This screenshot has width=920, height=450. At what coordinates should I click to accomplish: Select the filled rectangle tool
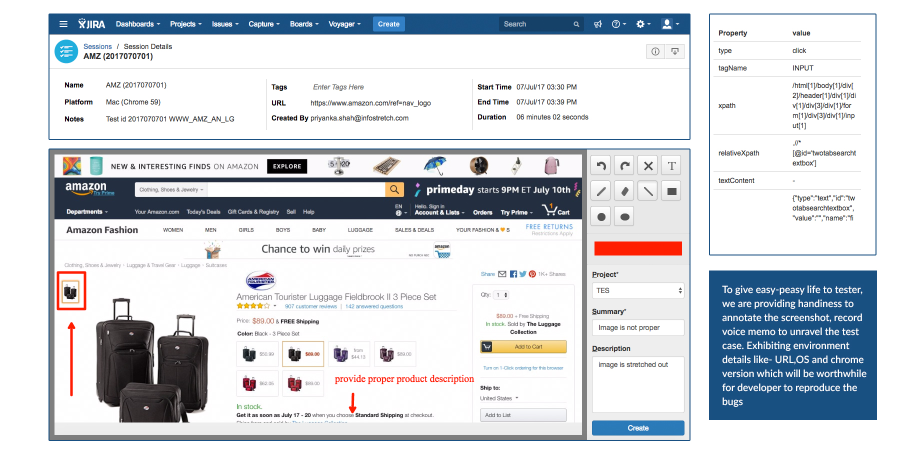click(672, 191)
